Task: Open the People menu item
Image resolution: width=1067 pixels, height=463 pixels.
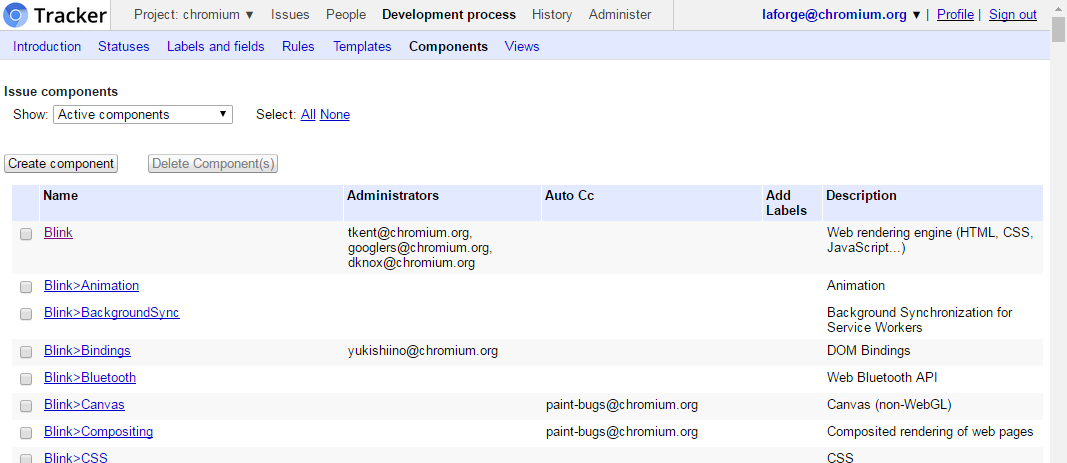Action: click(x=345, y=15)
